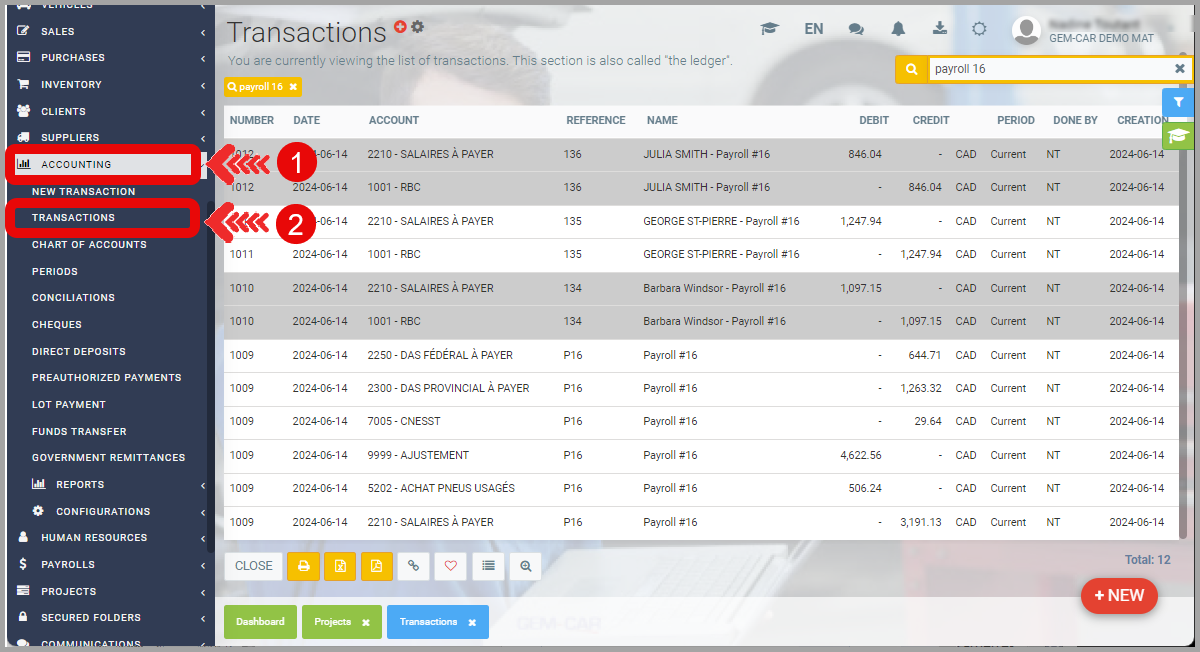Expand the Human Resources menu
The height and width of the screenshot is (652, 1200).
(94, 538)
